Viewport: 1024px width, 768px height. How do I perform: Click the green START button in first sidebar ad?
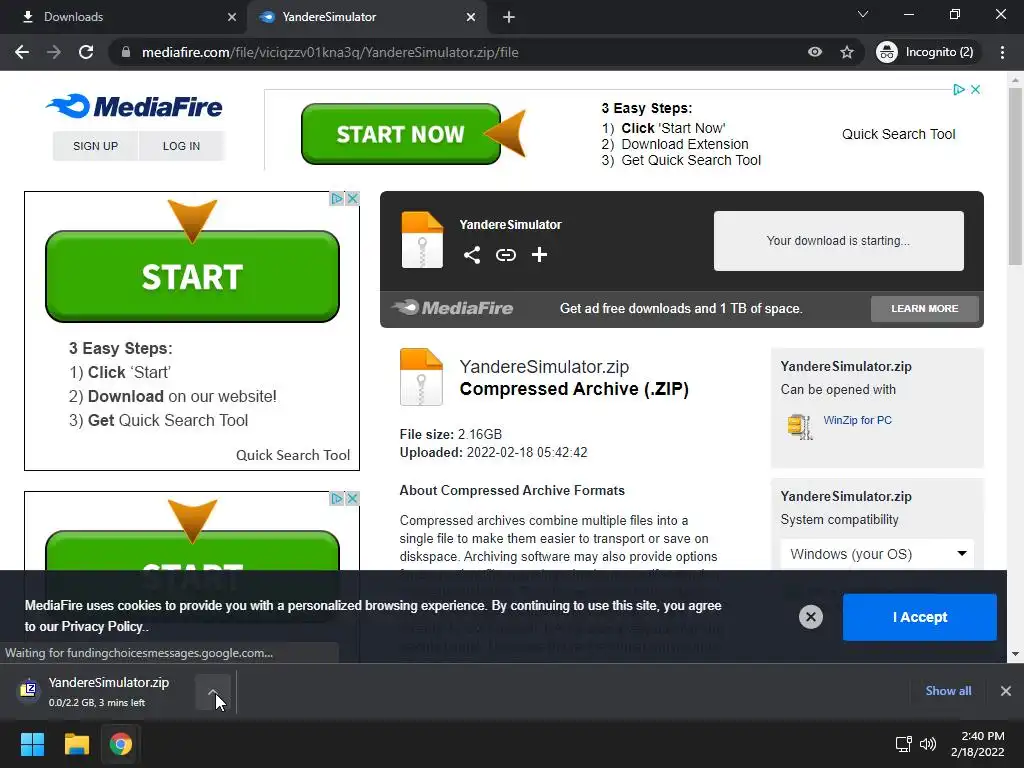click(192, 276)
